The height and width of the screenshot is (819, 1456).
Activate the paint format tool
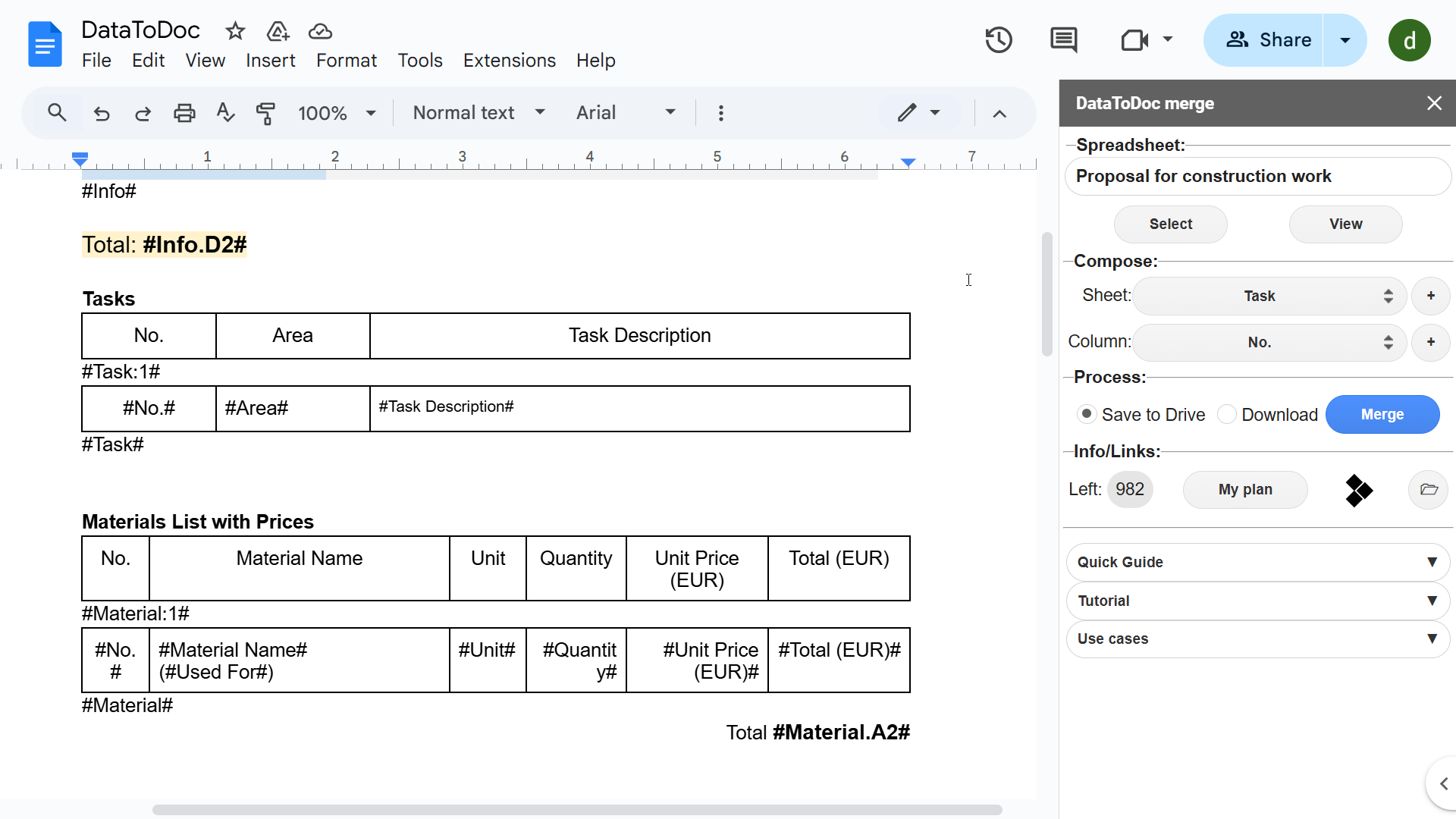[x=265, y=113]
